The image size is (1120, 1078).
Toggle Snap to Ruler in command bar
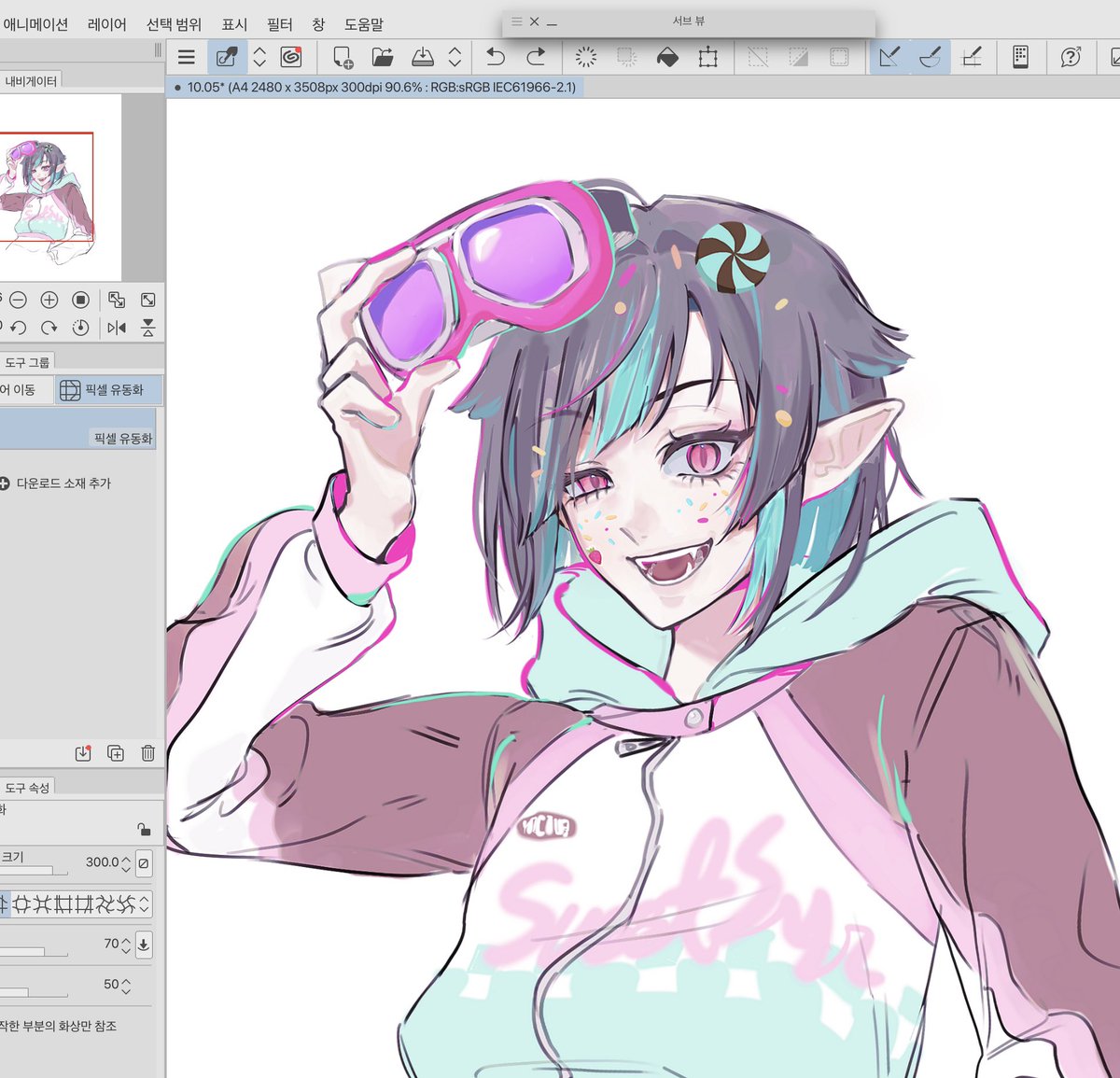coord(889,58)
